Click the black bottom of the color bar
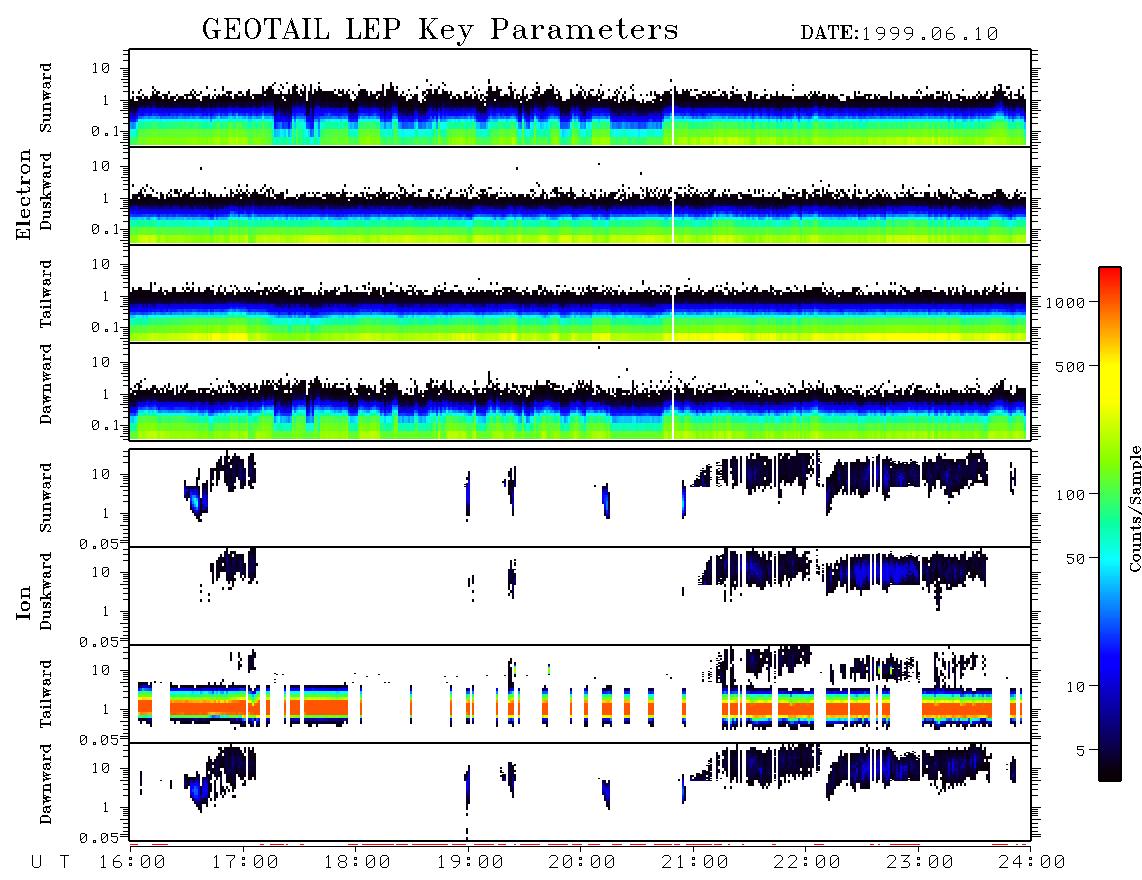 point(1109,771)
